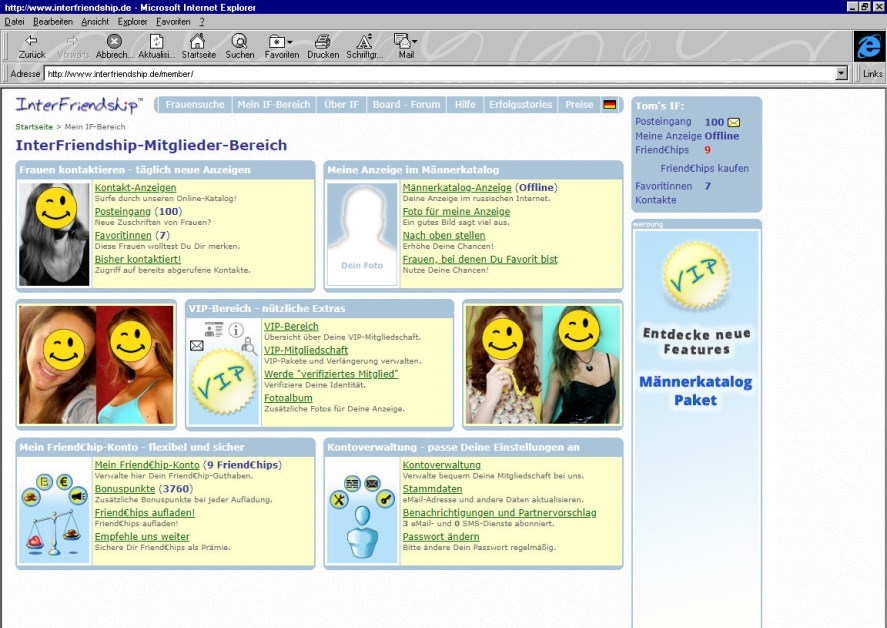Open the 'Bisher kontaktiert!' link
This screenshot has height=628, width=887.
click(137, 259)
